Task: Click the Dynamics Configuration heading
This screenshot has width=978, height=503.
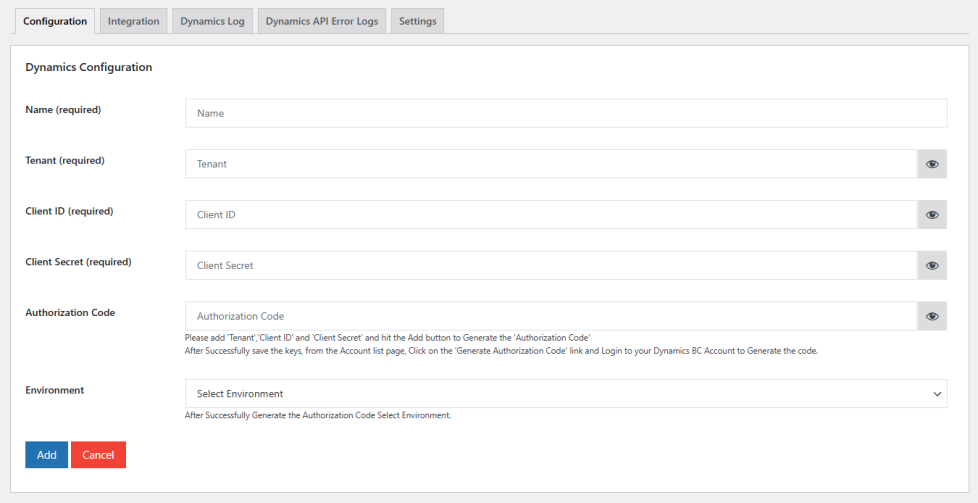Action: [x=88, y=68]
